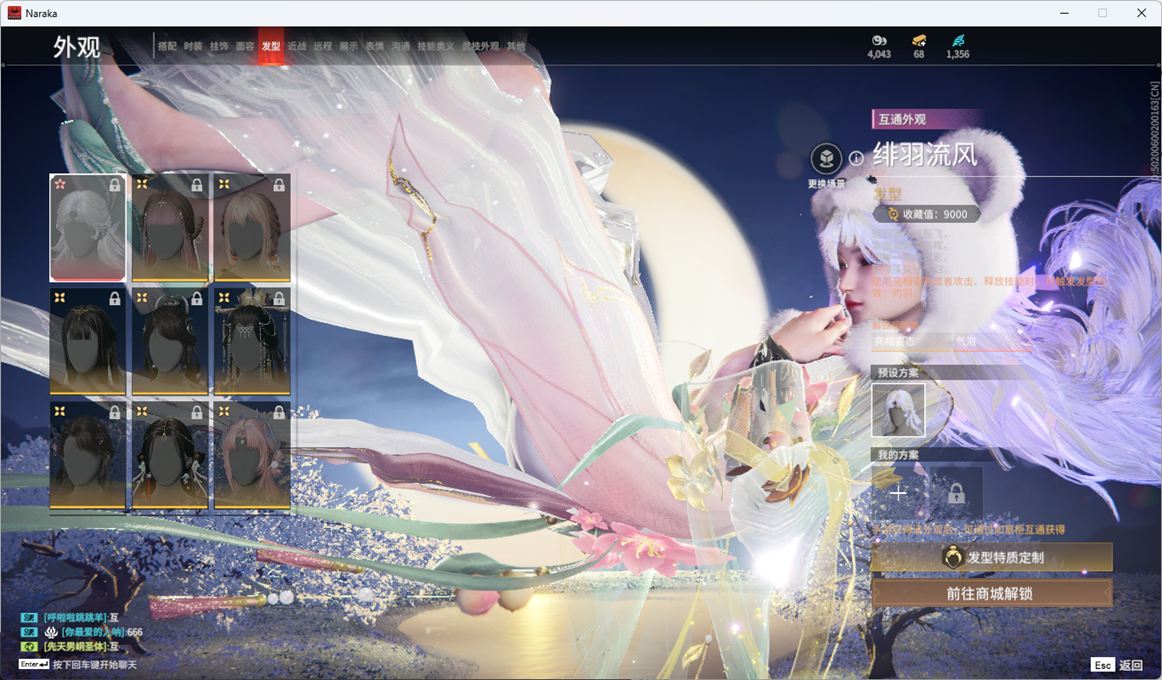Screen dimensions: 1162x680
Task: Click the chat message from 呼啦啦跳跳羊
Action: (81, 617)
